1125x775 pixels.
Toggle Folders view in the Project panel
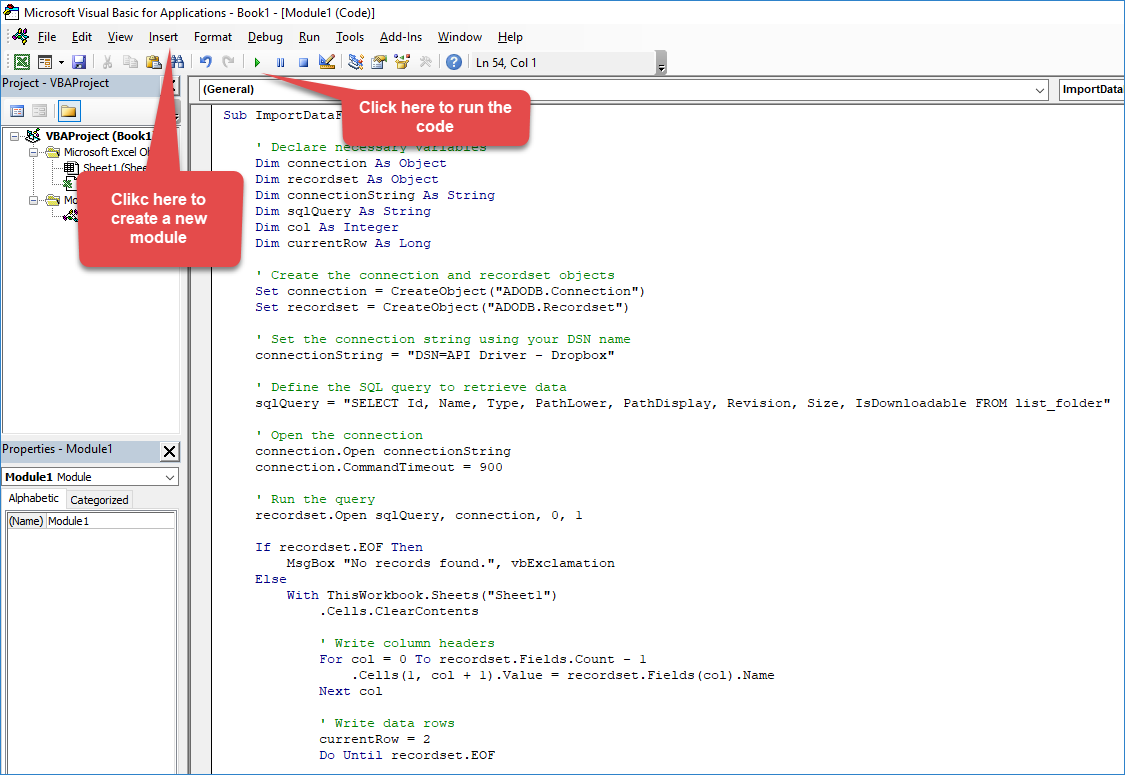68,111
